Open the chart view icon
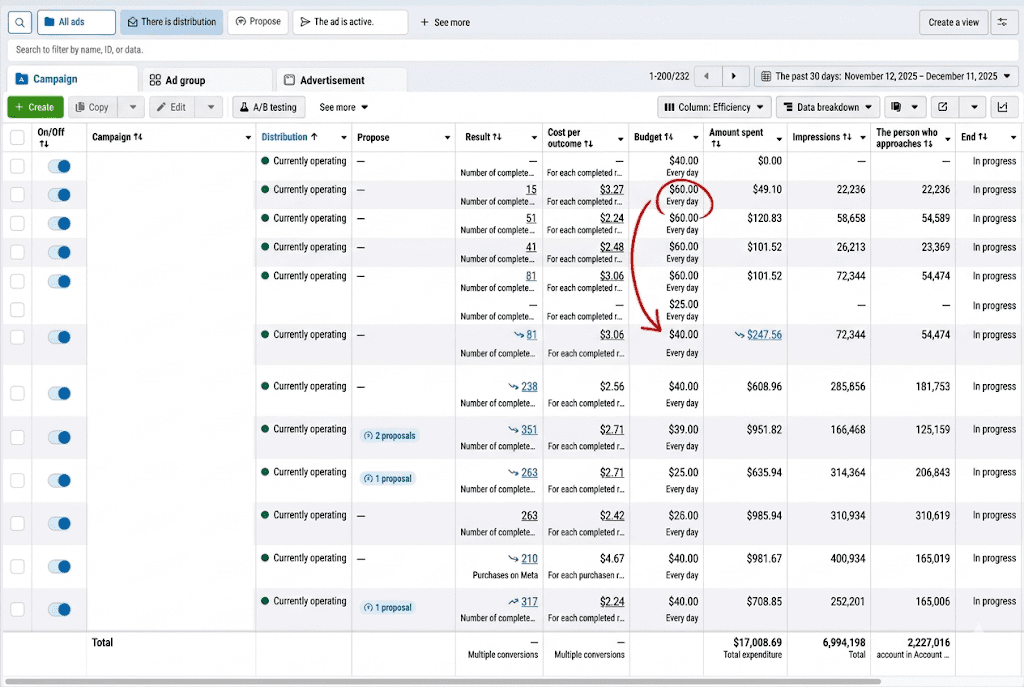The image size is (1024, 687). [x=1002, y=107]
